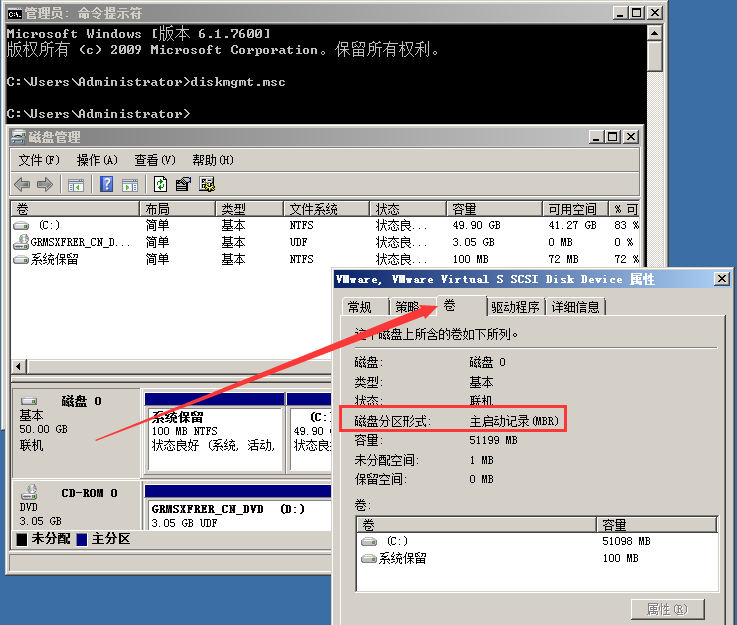The height and width of the screenshot is (625, 737).
Task: Click the show/hide console tree toolbar icon
Action: coord(76,185)
